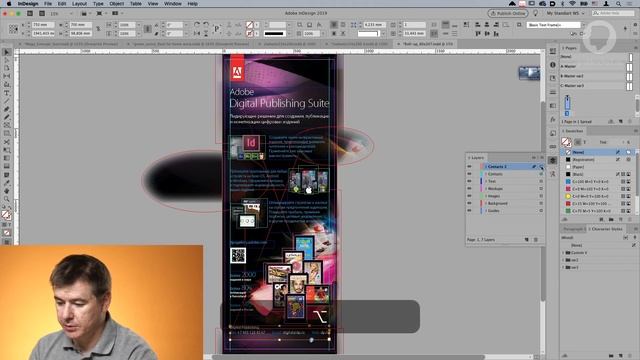Click the width W input field
Viewport: 640px width, 360px height.
[81, 25]
